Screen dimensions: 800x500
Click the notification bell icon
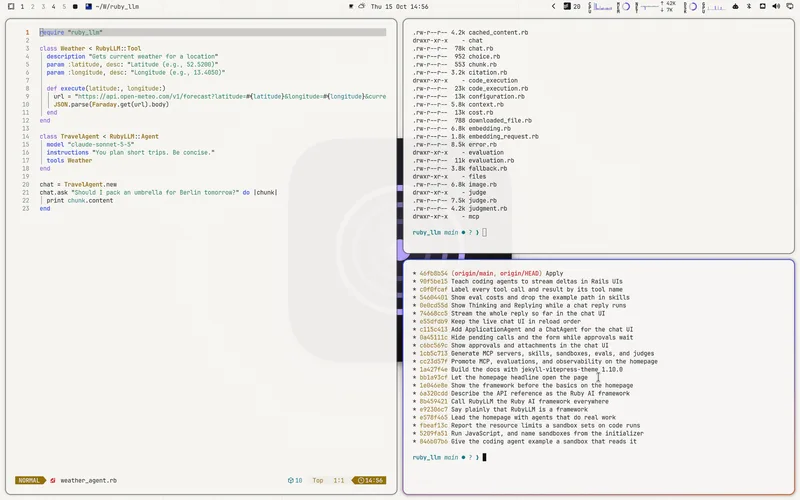click(735, 7)
